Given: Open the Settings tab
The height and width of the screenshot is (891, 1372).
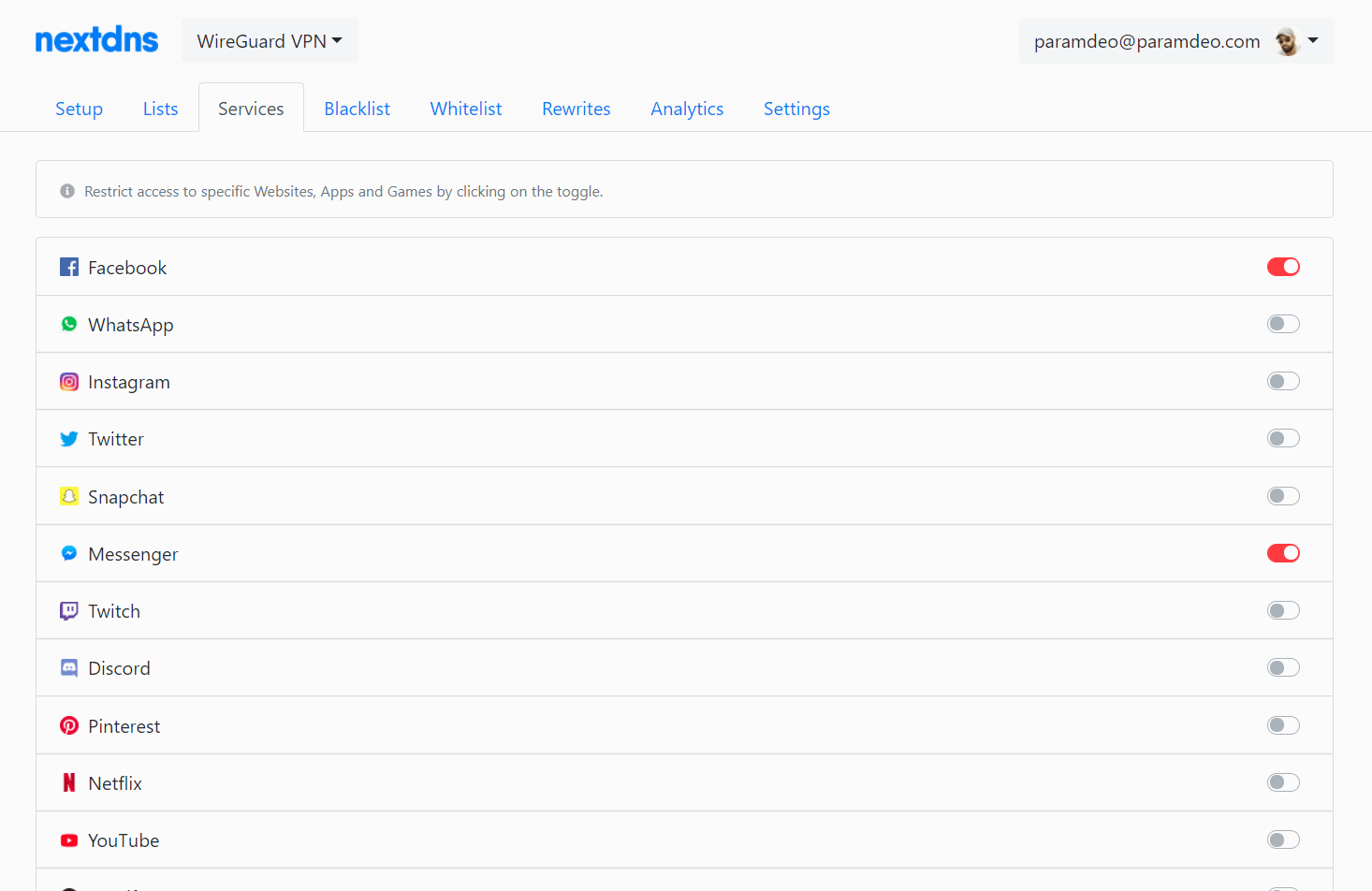Looking at the screenshot, I should 796,109.
